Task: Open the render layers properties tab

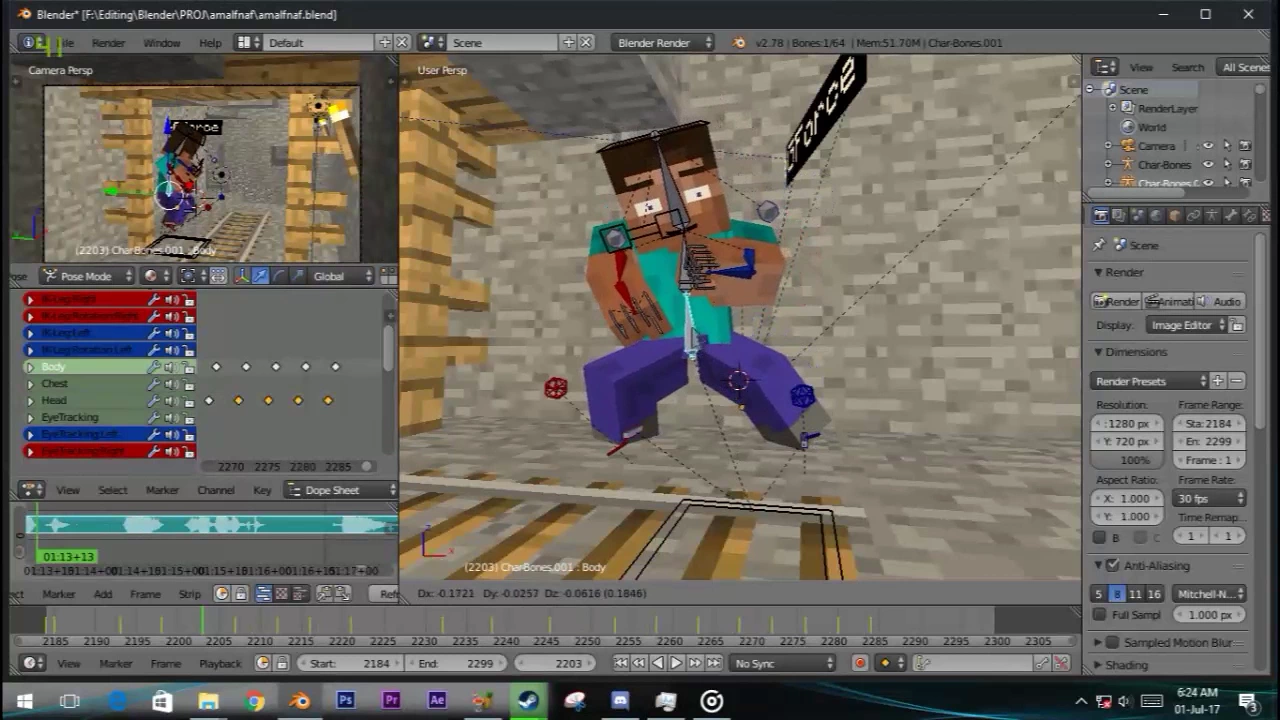Action: [1119, 215]
